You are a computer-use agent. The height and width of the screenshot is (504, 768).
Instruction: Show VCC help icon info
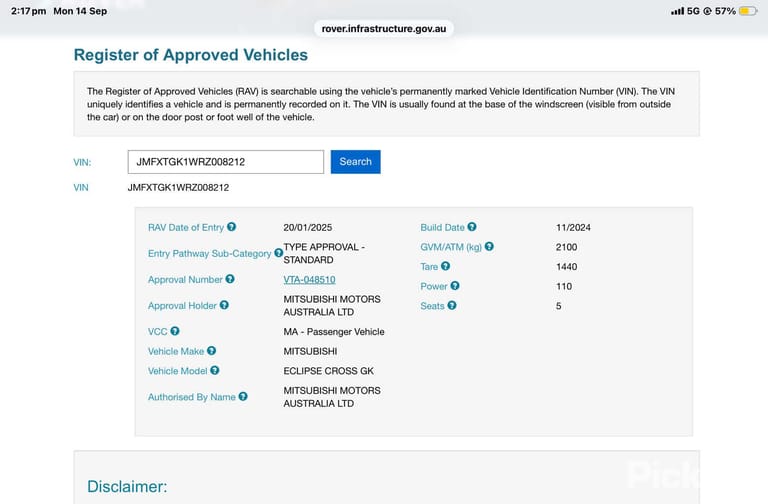(175, 331)
